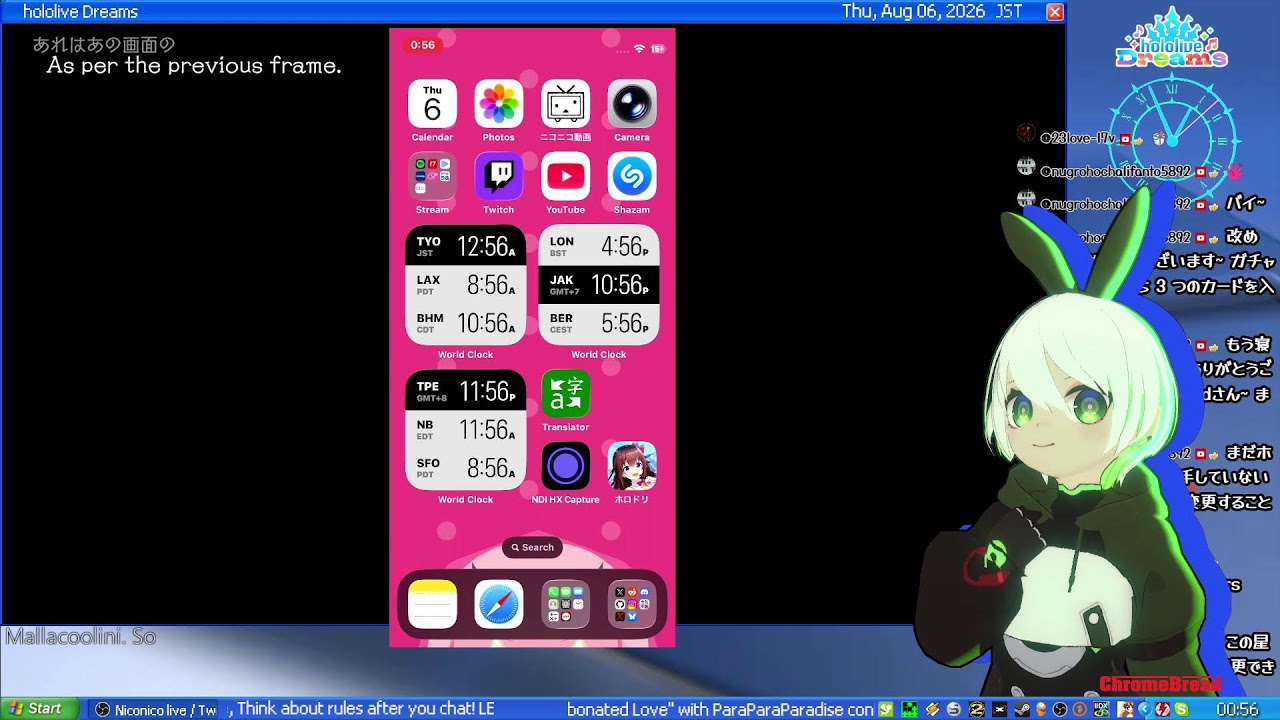The height and width of the screenshot is (720, 1280).
Task: Expand hidden tray icons with the arrow
Action: point(1144,709)
